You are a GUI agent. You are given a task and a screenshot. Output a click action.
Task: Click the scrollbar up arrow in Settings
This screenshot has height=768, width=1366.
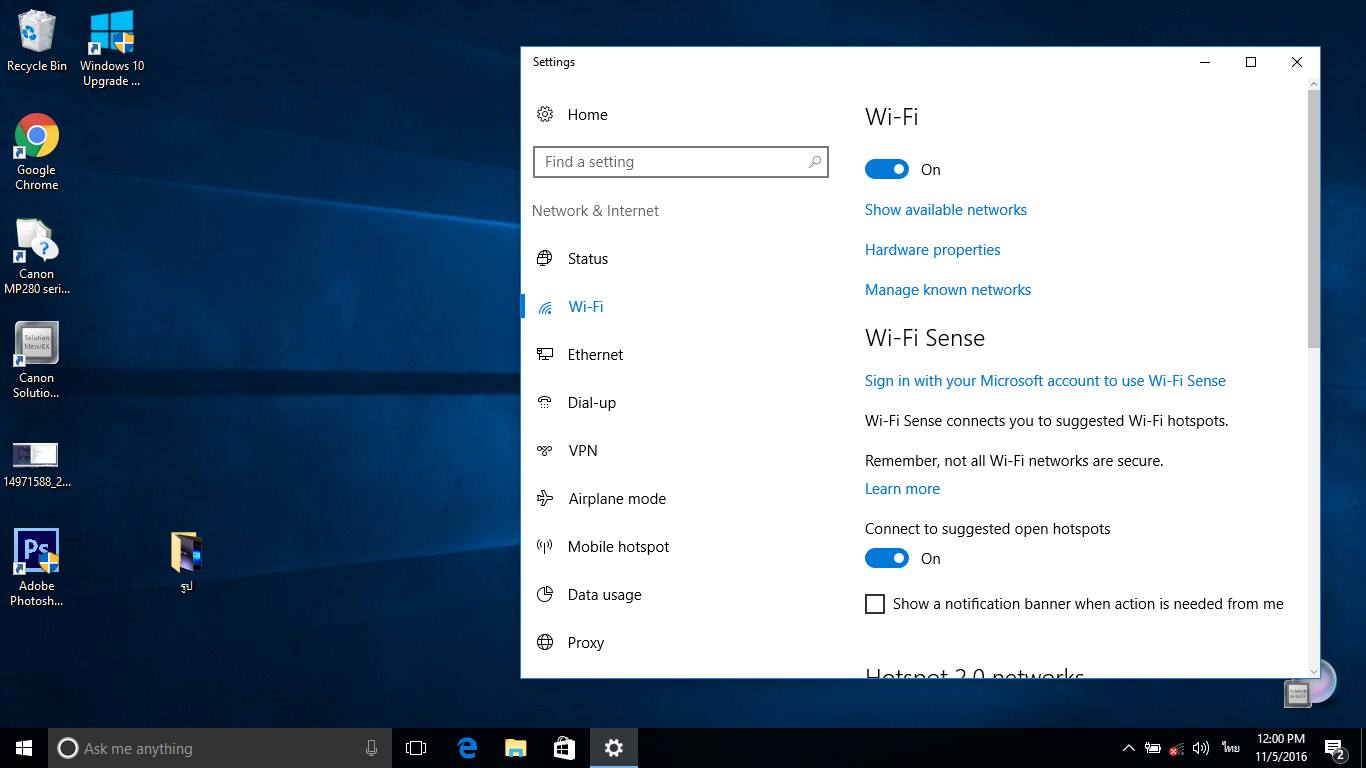(1314, 84)
